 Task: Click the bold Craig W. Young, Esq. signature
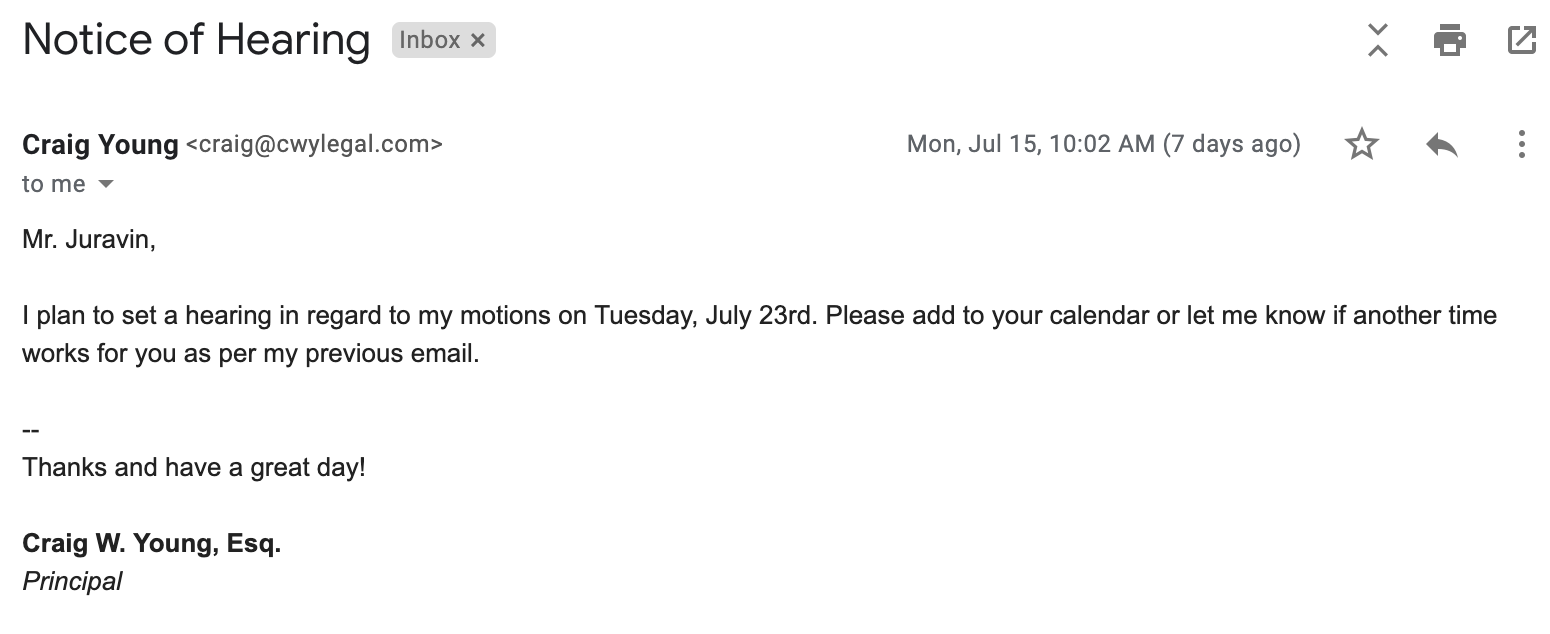point(151,544)
